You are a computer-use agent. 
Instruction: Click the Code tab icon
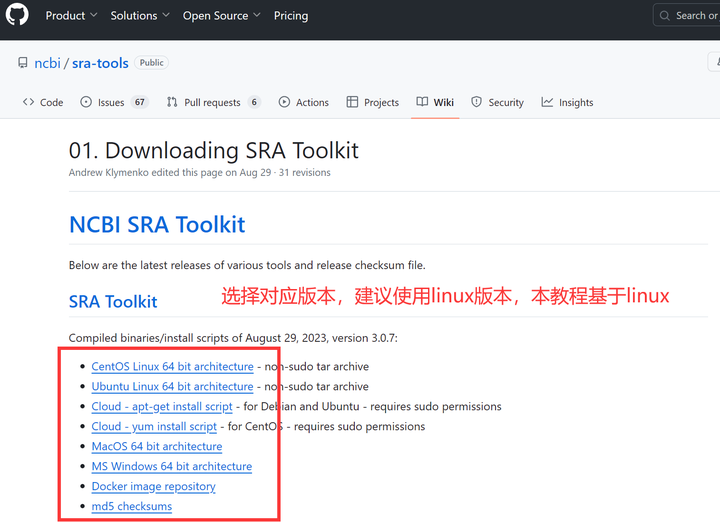(28, 102)
